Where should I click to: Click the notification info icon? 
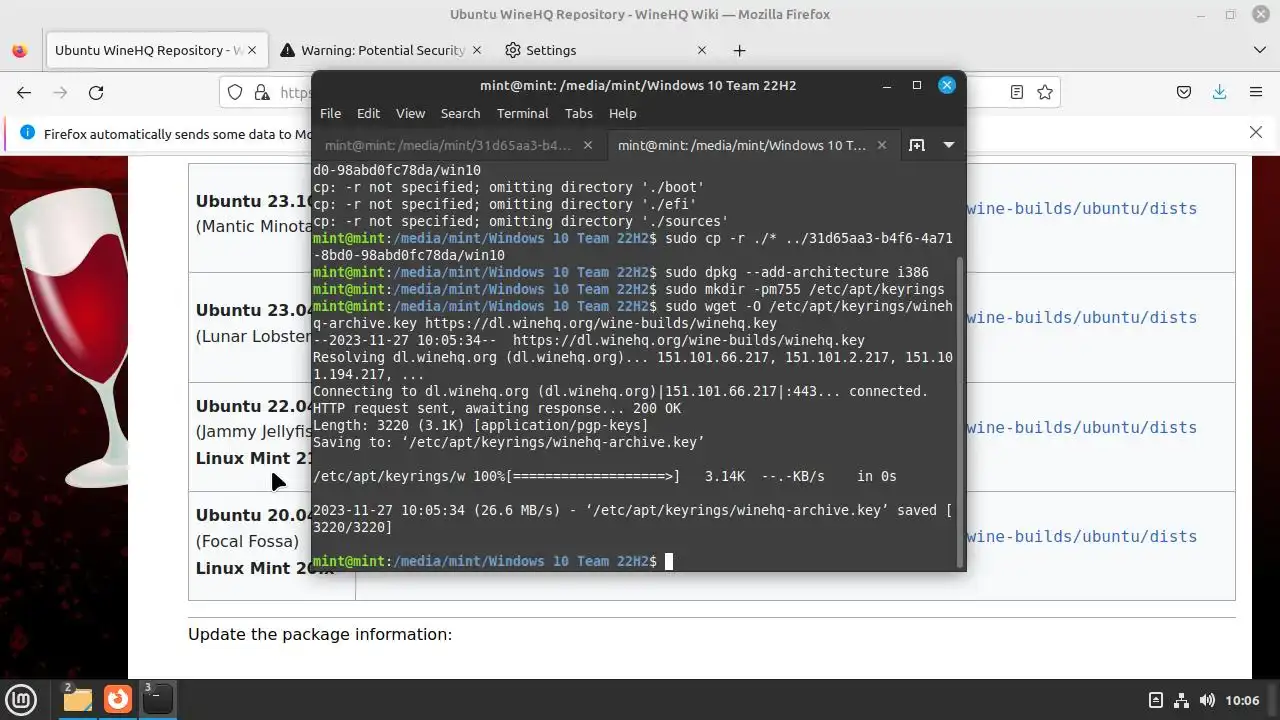click(27, 133)
